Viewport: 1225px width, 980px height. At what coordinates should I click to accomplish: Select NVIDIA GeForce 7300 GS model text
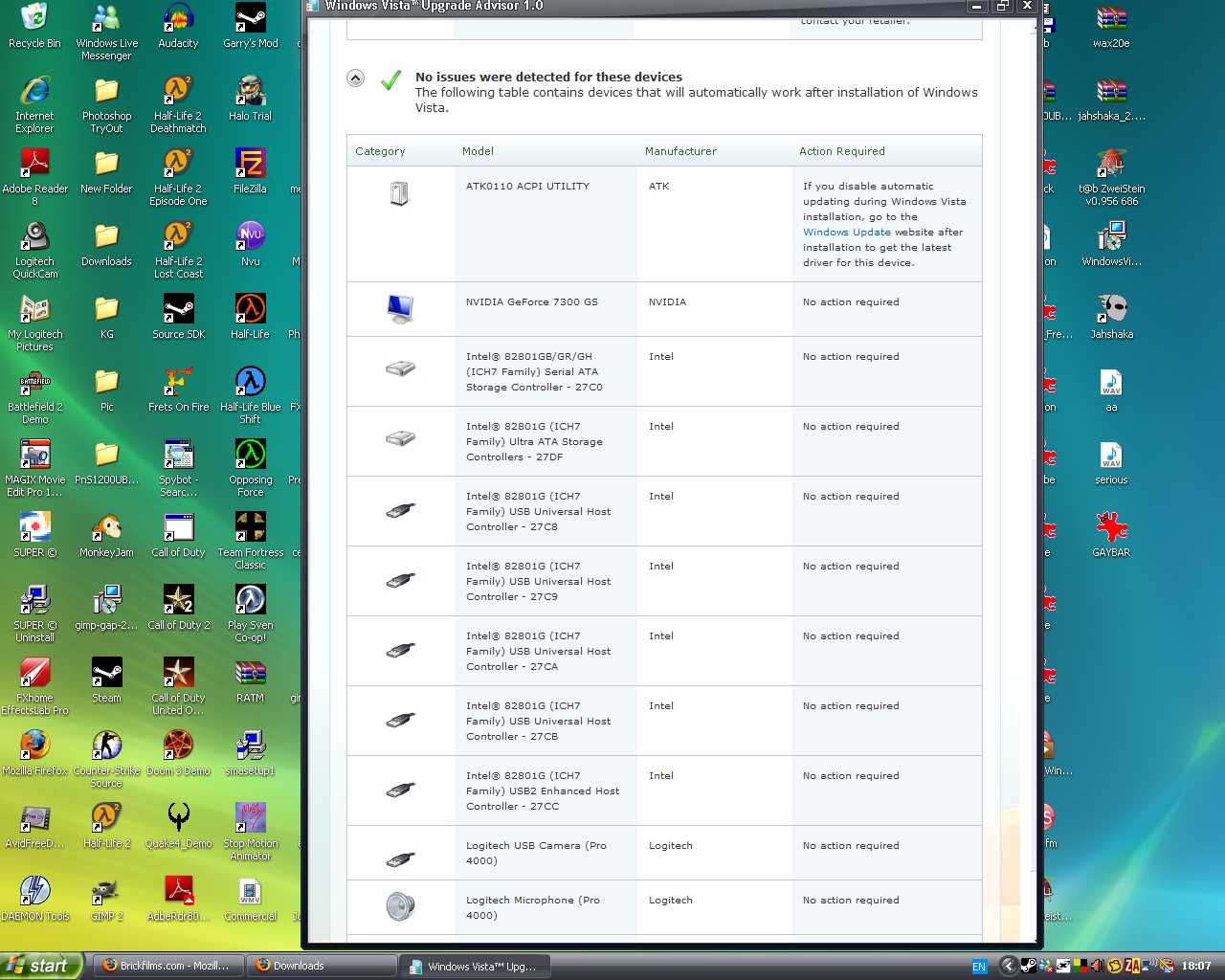point(531,302)
